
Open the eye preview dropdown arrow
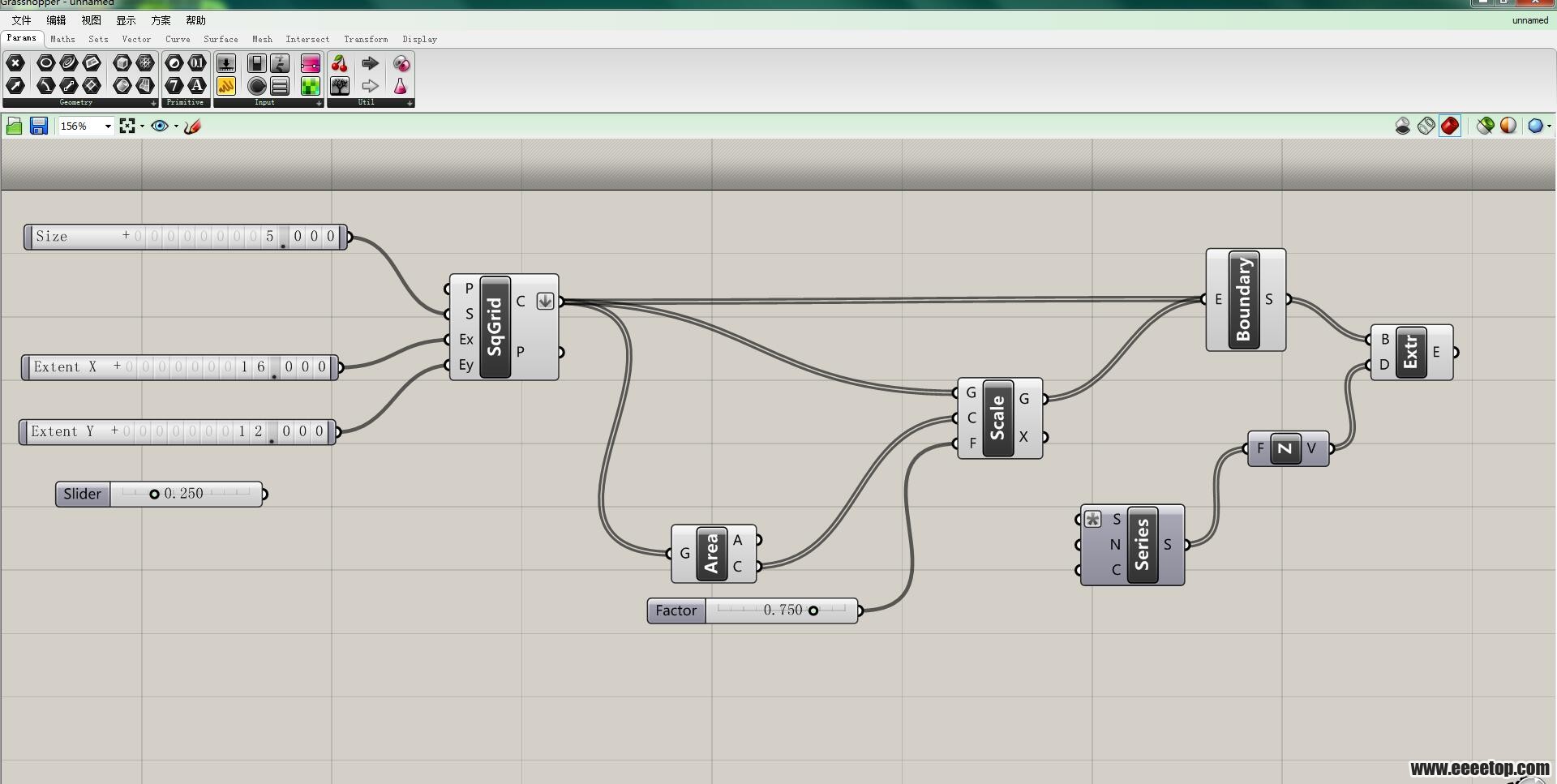[176, 126]
